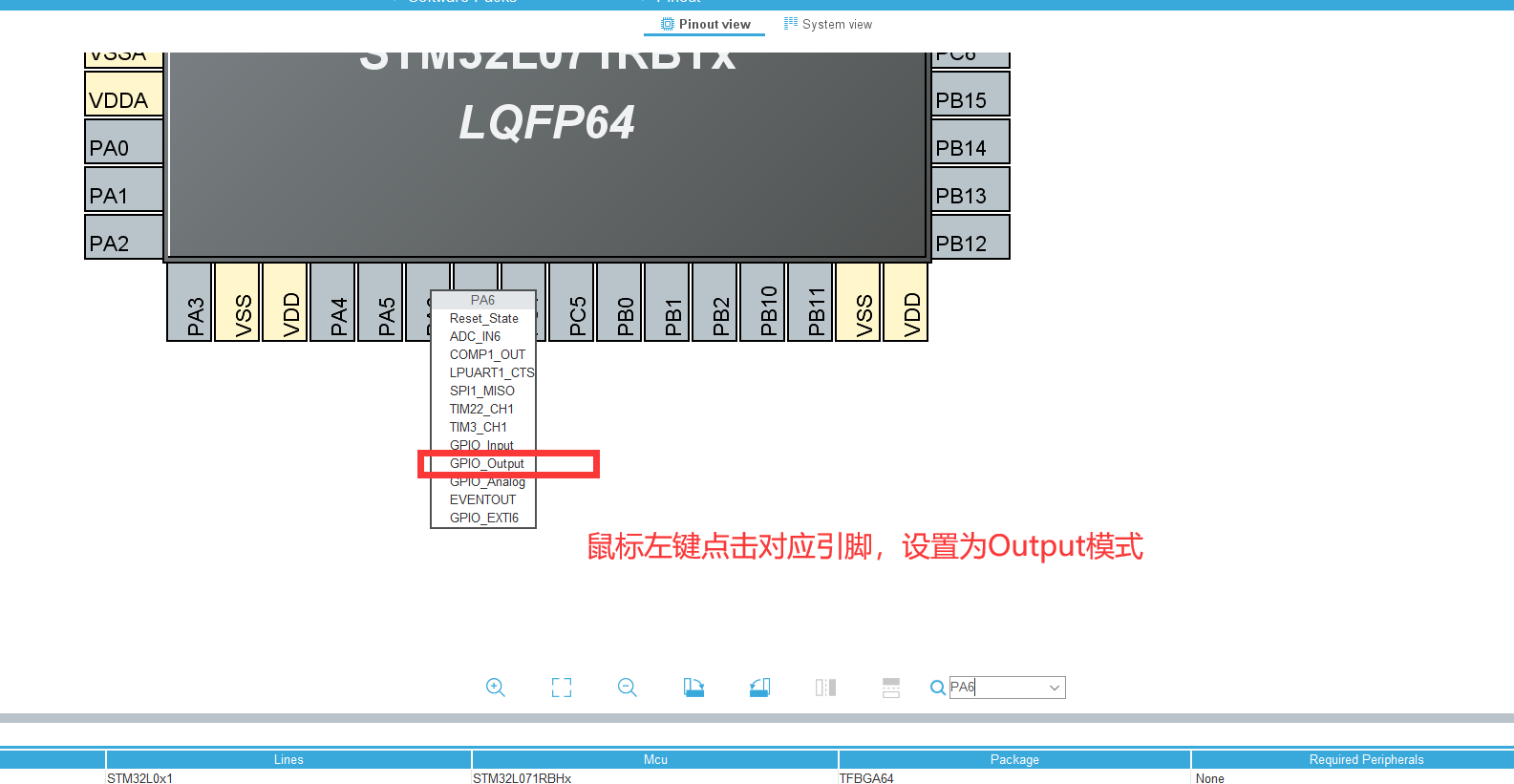Click the pin search magnifier icon
The height and width of the screenshot is (784, 1514).
938,688
